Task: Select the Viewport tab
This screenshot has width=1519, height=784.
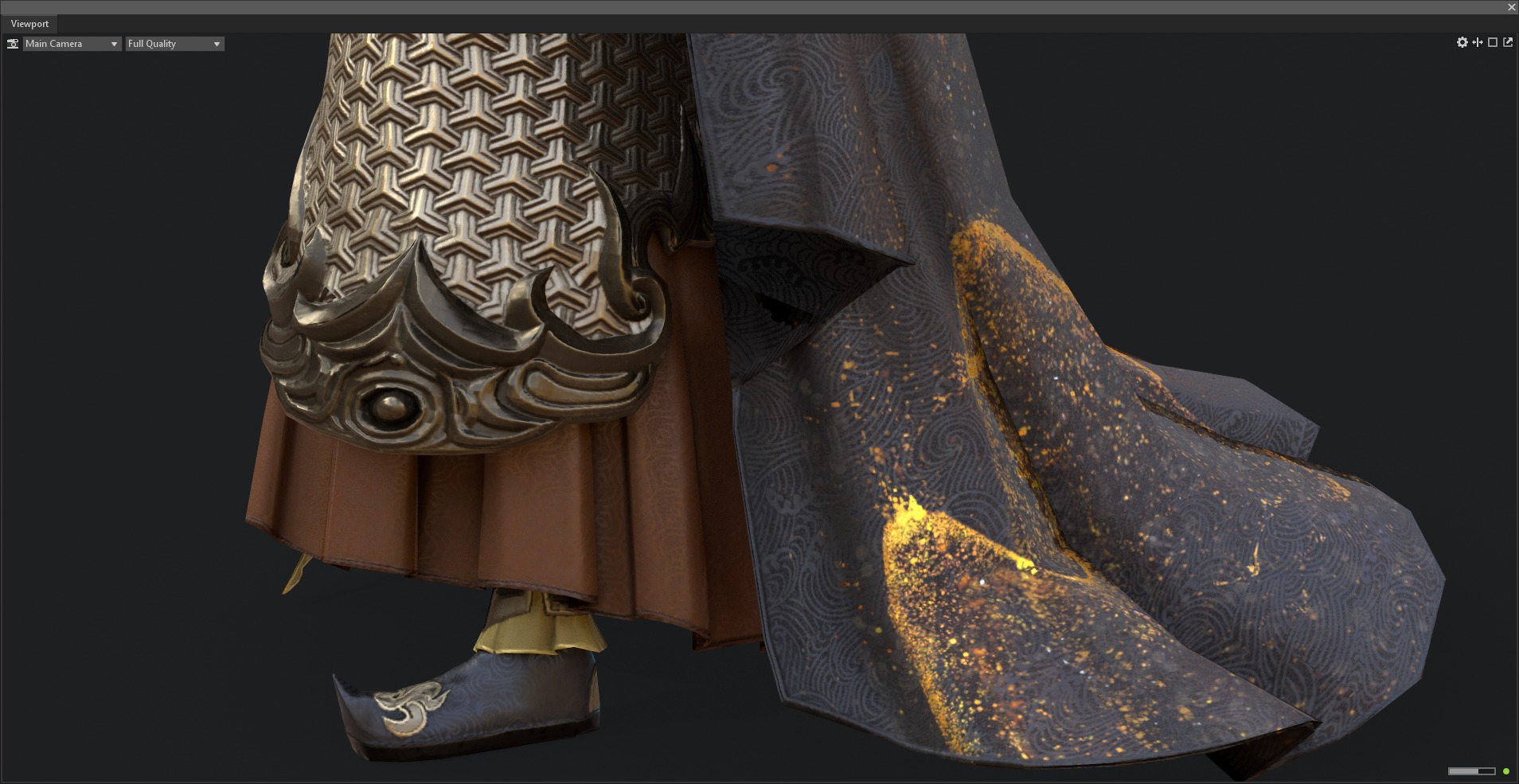Action: (x=29, y=24)
